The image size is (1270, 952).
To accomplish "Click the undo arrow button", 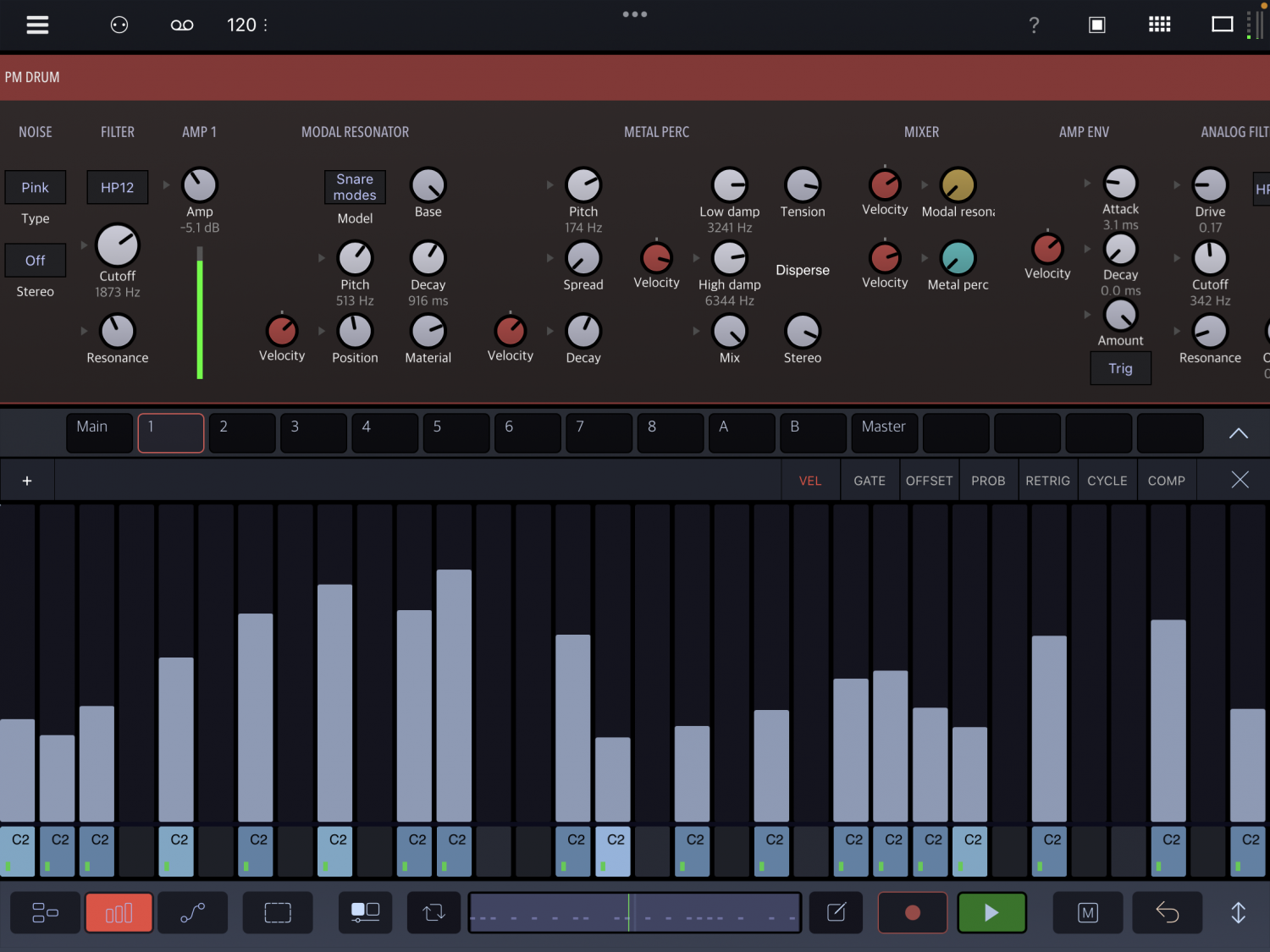I will tap(1167, 912).
